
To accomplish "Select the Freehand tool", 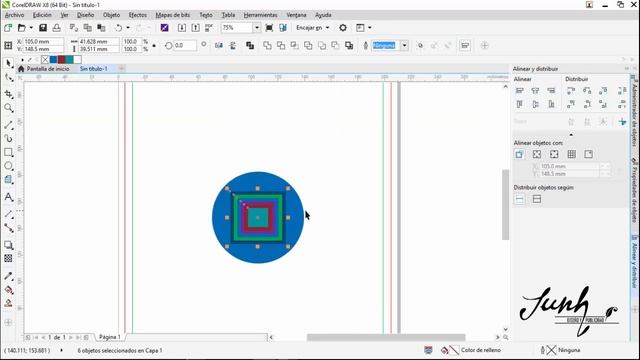I will pos(9,125).
